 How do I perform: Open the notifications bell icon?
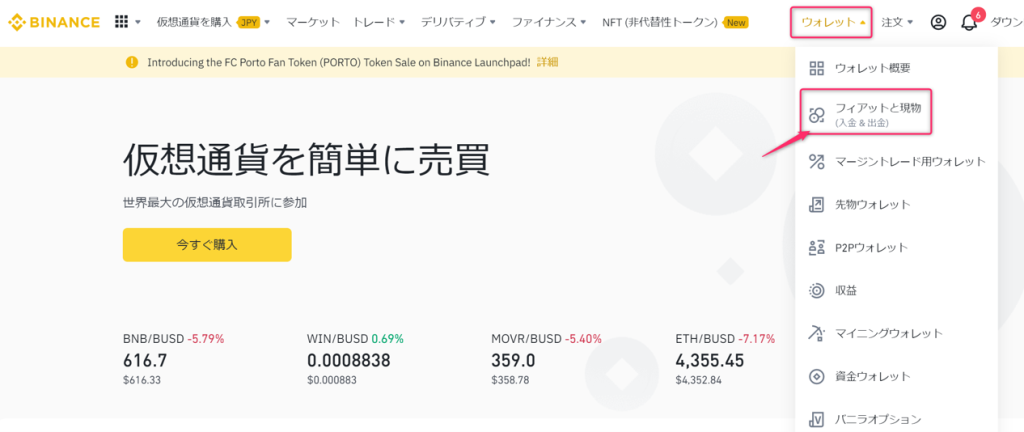969,23
